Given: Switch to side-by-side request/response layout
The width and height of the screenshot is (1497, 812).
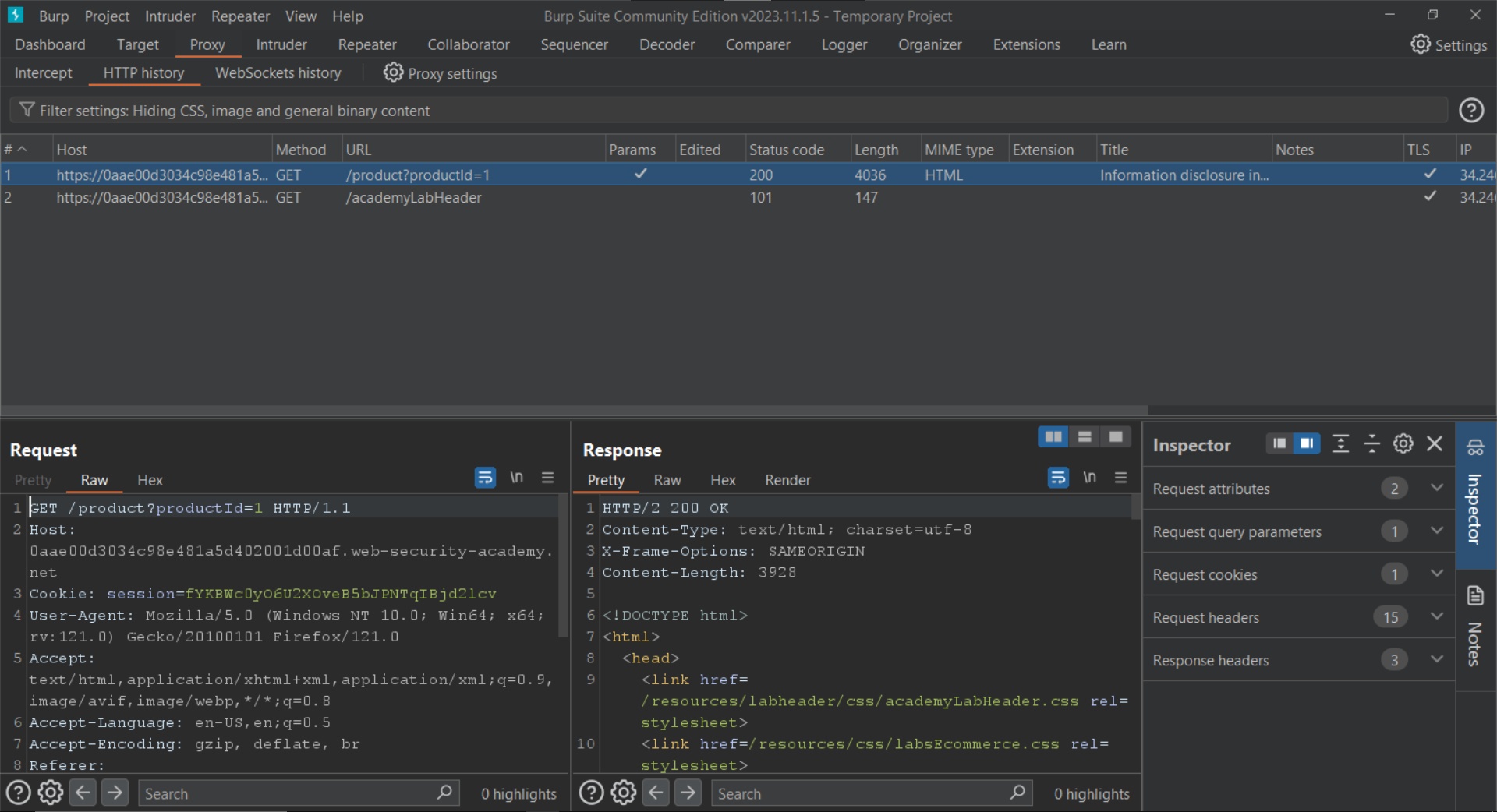Looking at the screenshot, I should click(x=1053, y=436).
